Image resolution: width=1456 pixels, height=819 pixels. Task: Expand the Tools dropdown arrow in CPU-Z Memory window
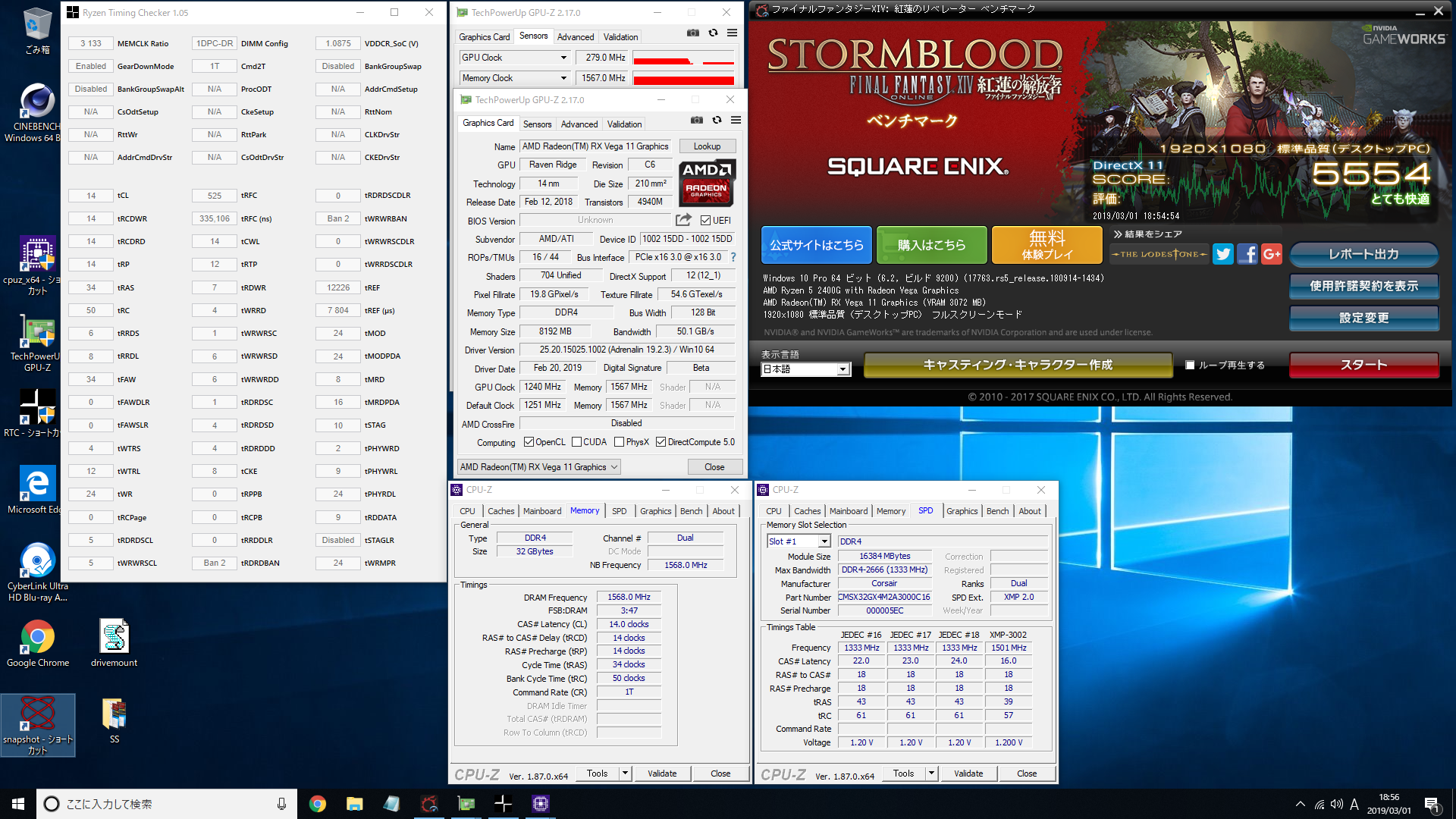tap(625, 773)
